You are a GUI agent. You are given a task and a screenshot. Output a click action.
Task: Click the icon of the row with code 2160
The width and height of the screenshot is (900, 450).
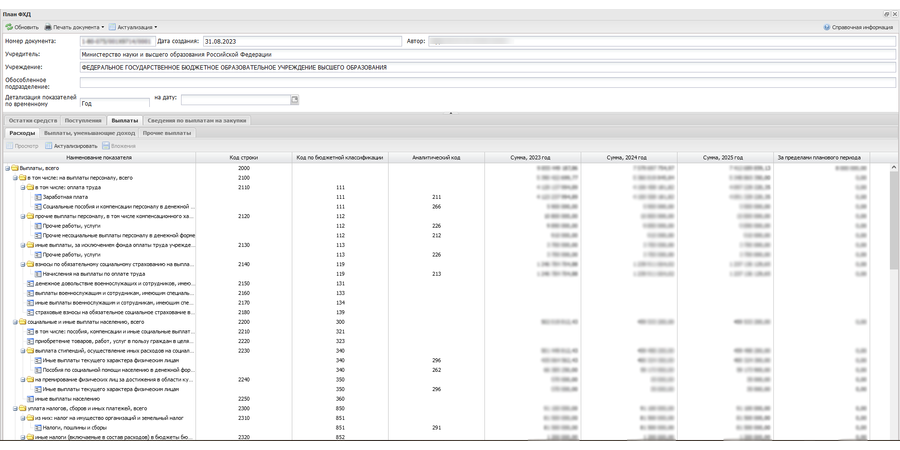click(x=31, y=293)
